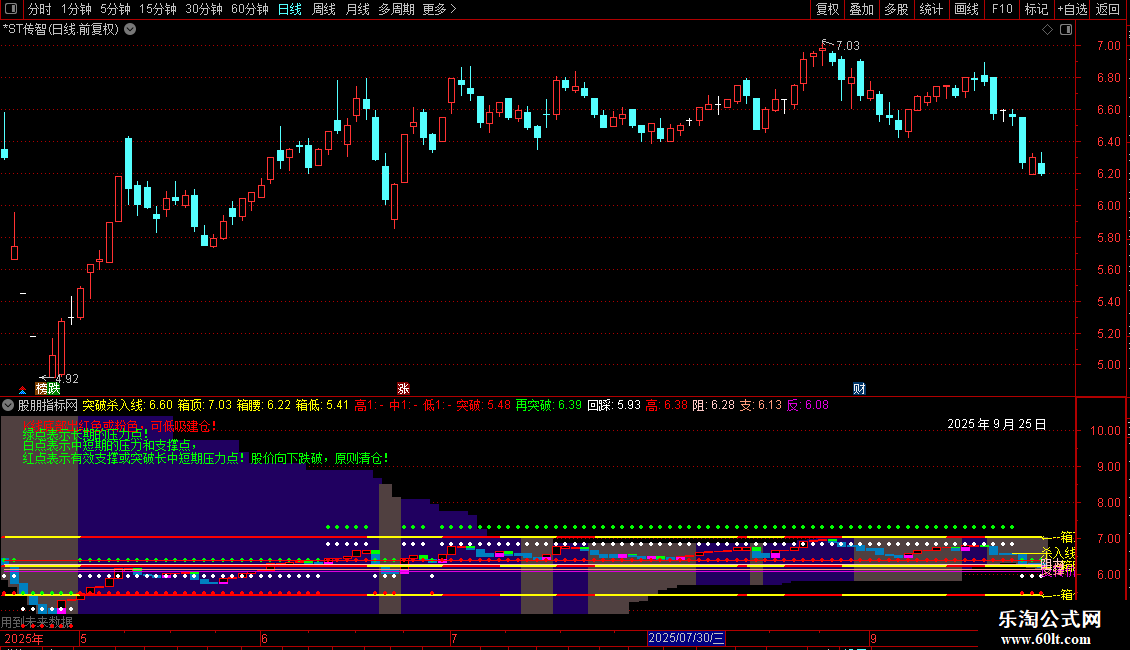Screen dimensions: 1130x650
Task: Select the 5分钟 period
Action: [115, 9]
